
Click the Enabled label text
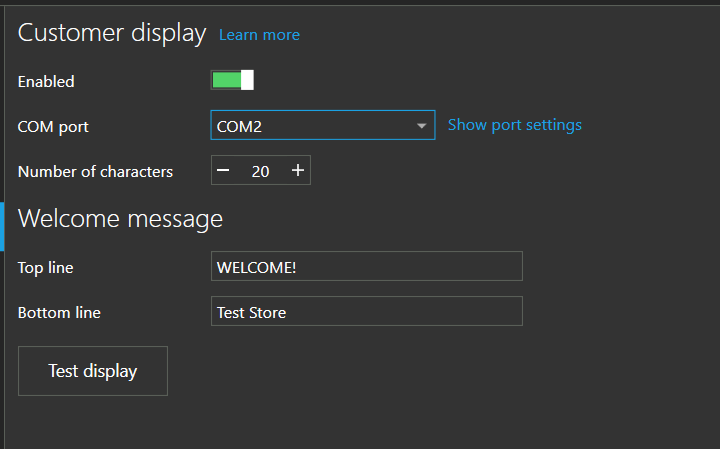pyautogui.click(x=46, y=81)
